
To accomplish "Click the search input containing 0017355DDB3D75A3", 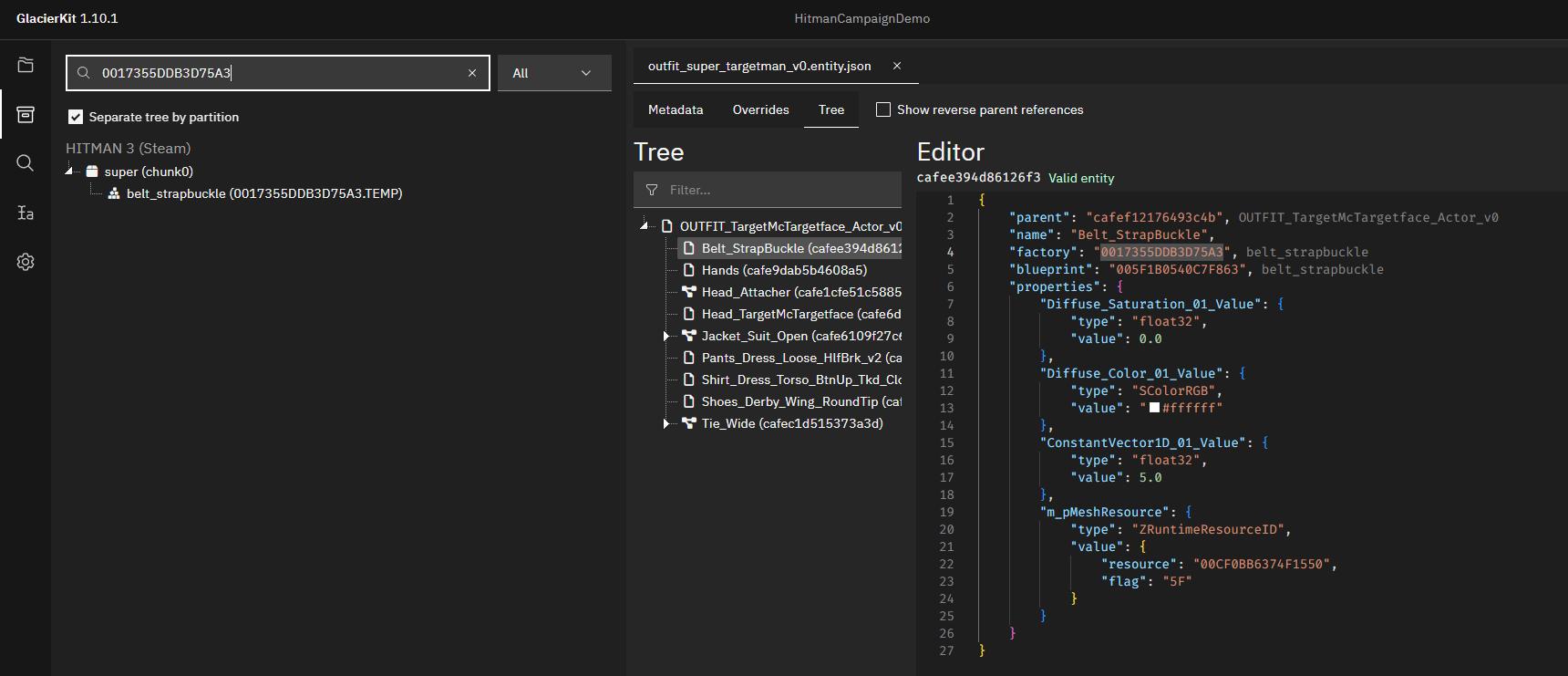I will [x=278, y=73].
